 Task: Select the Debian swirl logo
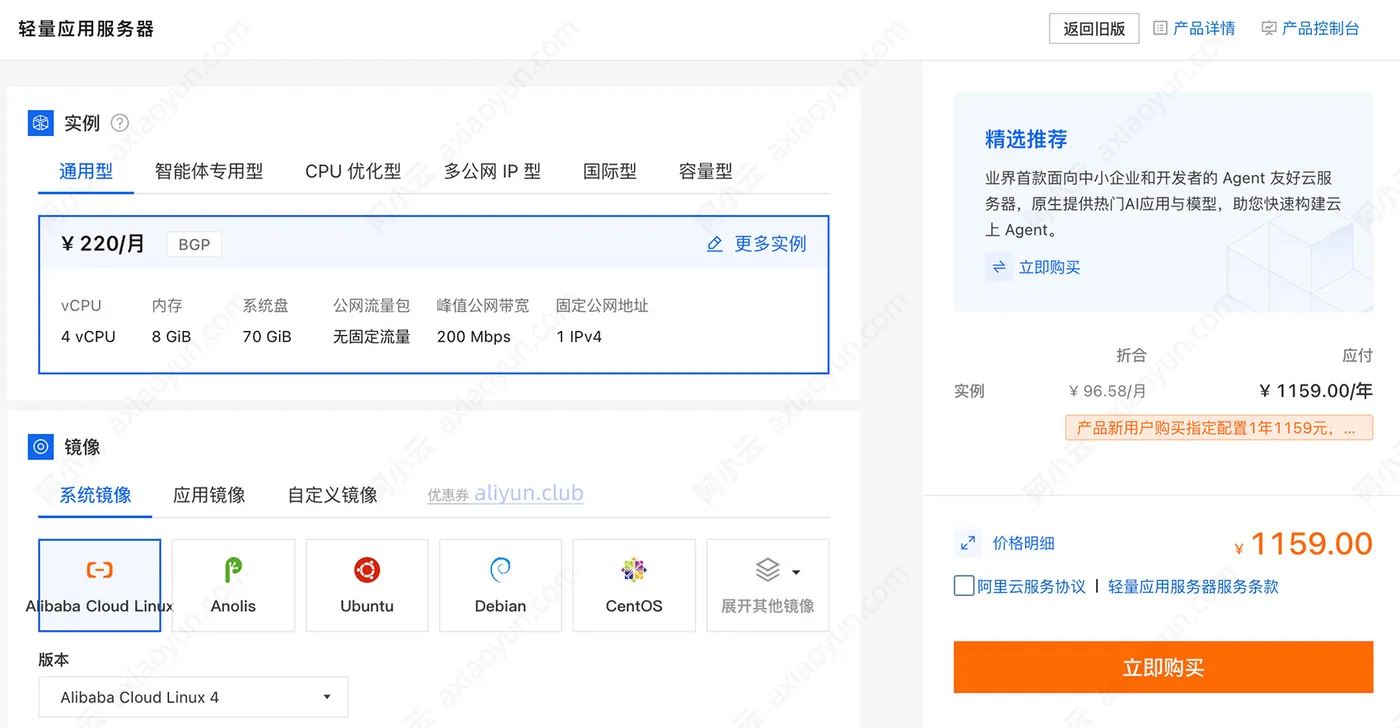click(x=500, y=570)
